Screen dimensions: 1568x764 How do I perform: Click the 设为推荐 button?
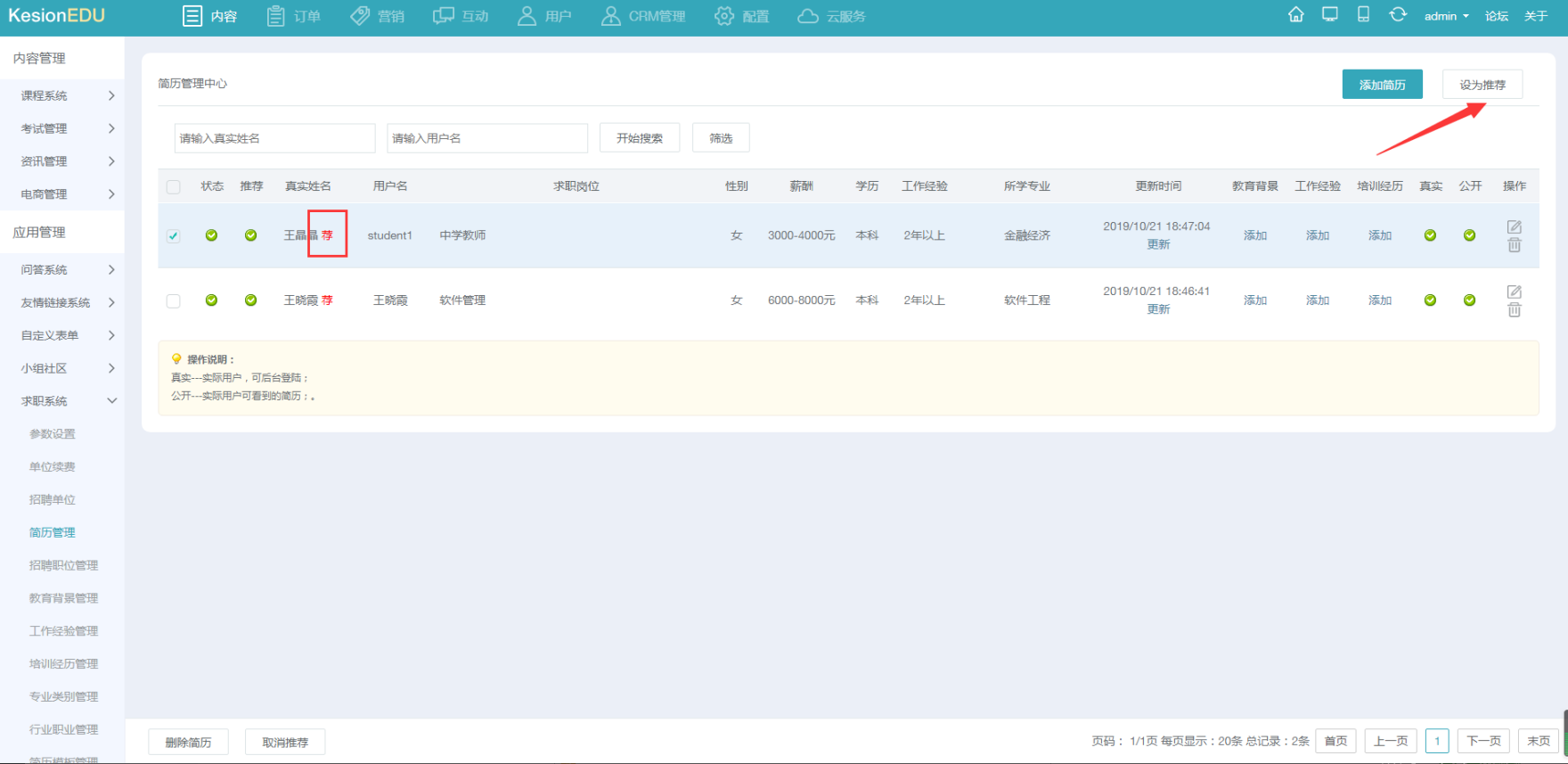click(x=1482, y=85)
